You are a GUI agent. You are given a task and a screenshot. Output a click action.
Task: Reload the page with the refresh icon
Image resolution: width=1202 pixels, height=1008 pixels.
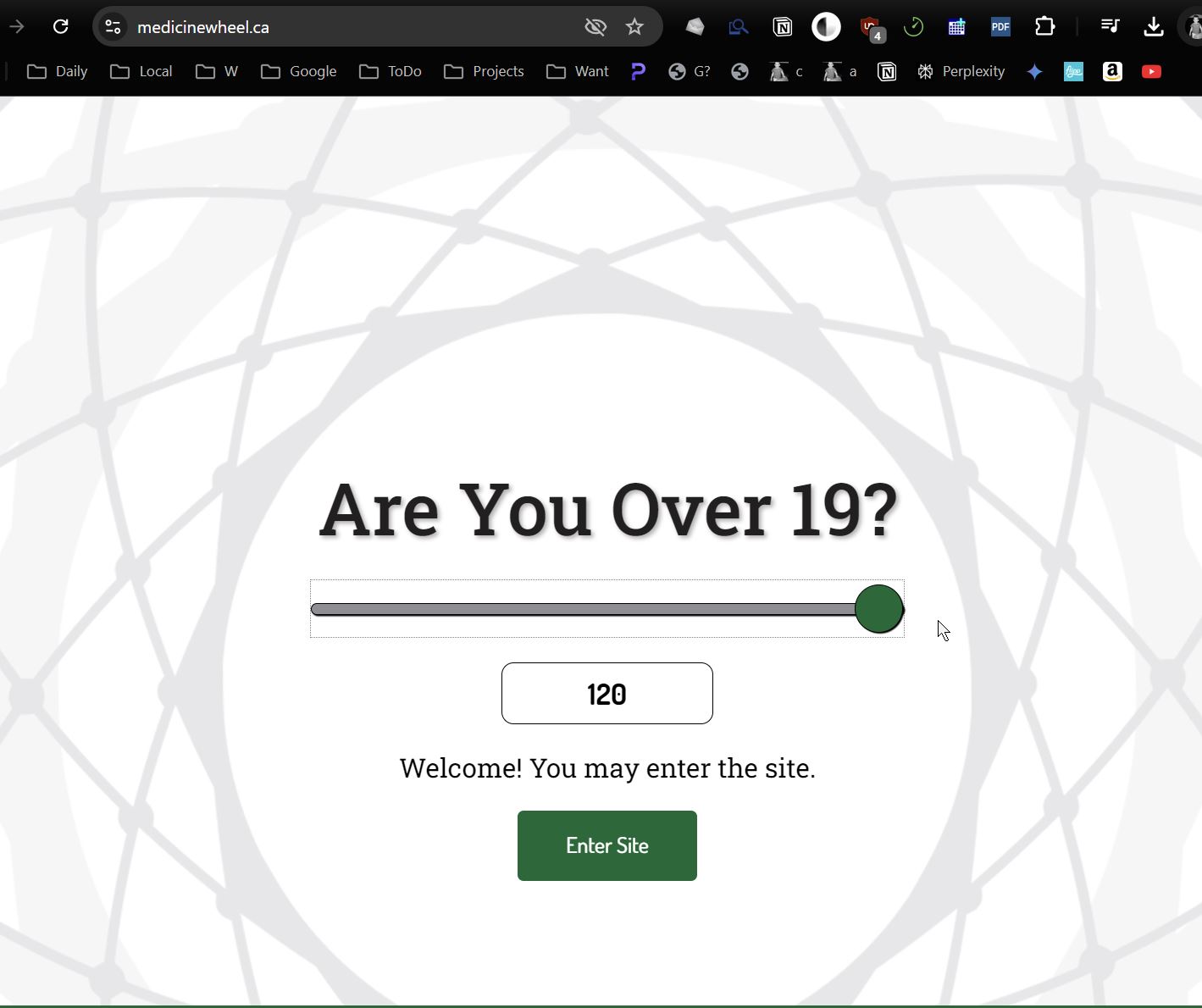point(60,27)
